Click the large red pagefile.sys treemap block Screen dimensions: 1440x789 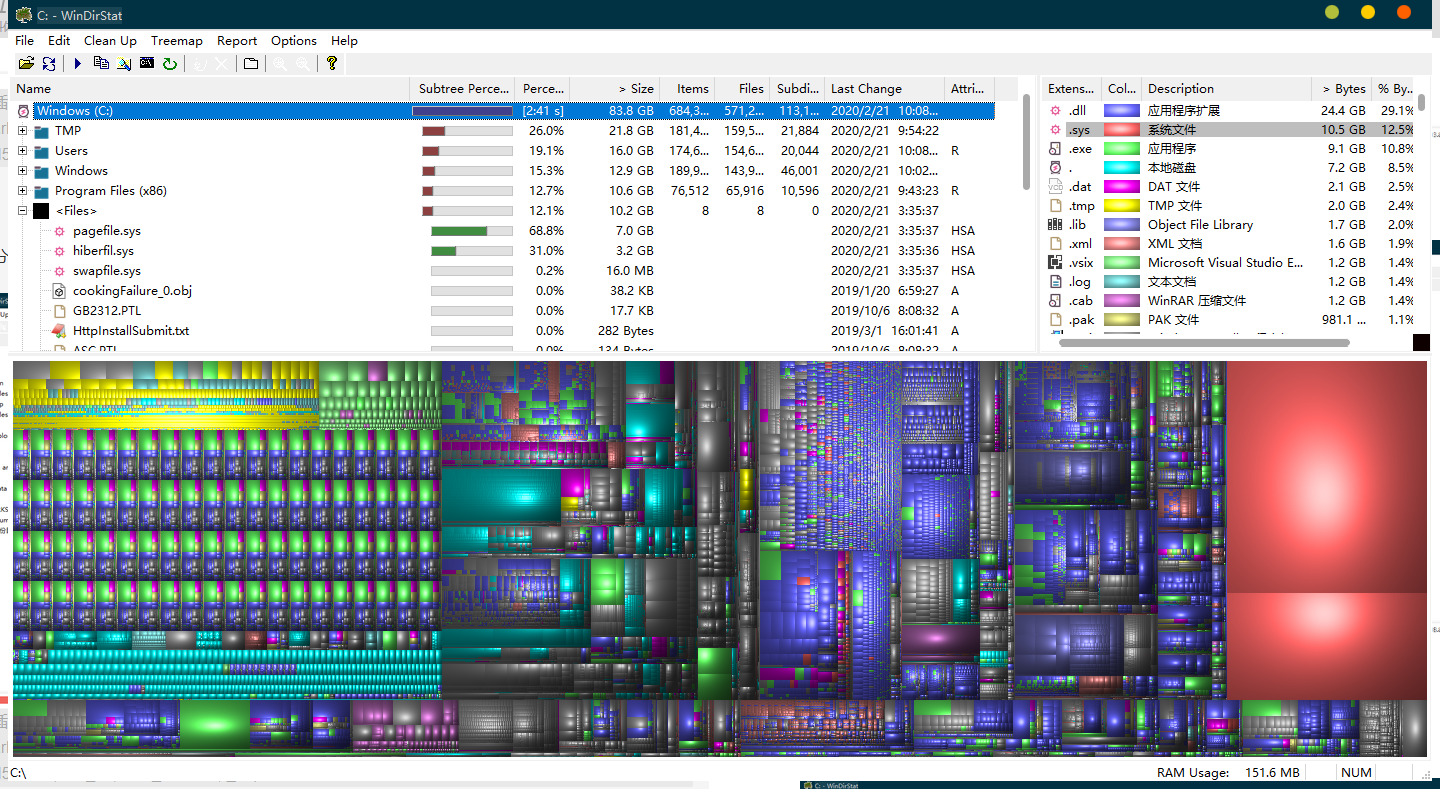[x=1327, y=477]
